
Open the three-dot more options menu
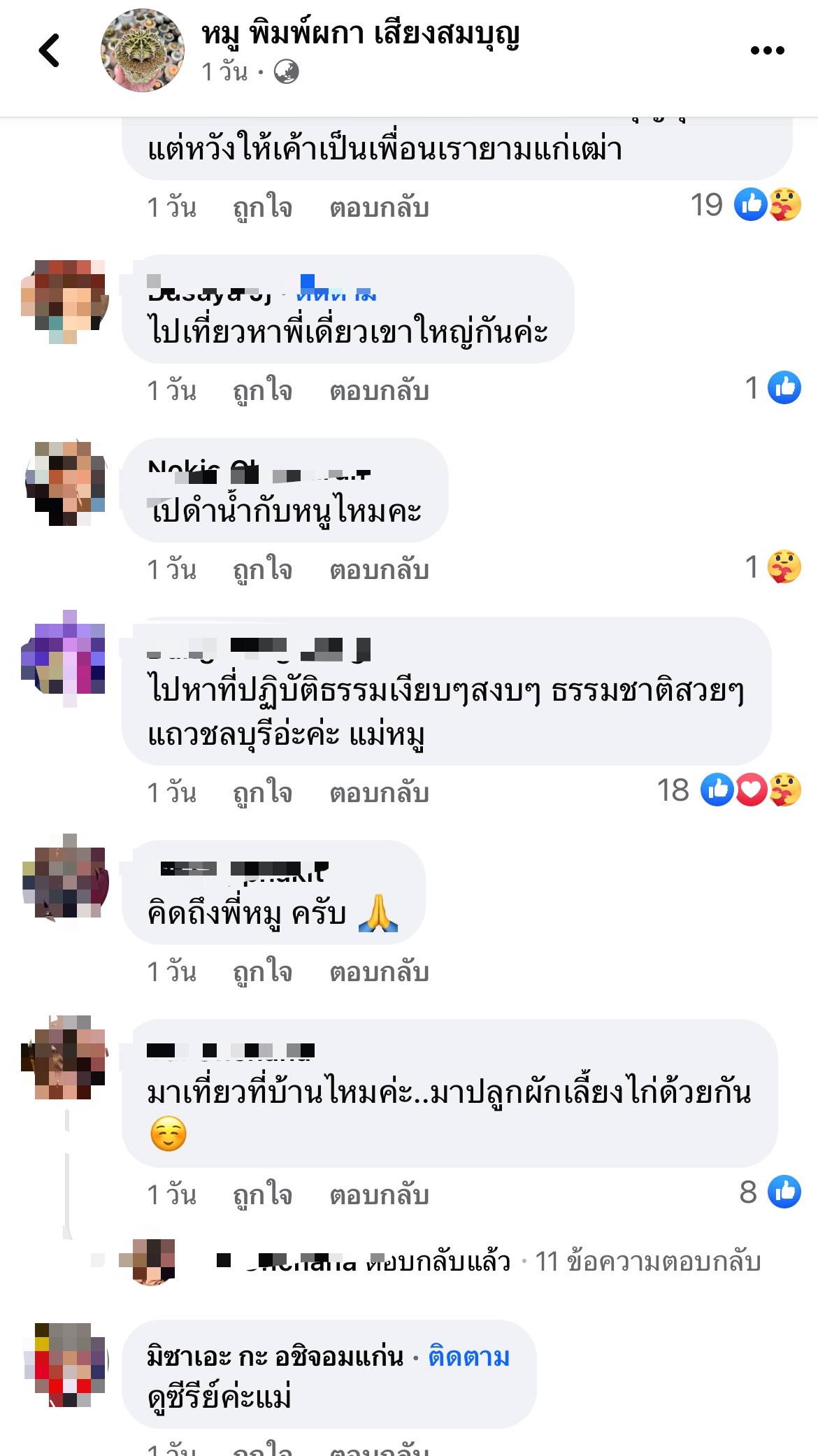[x=767, y=50]
